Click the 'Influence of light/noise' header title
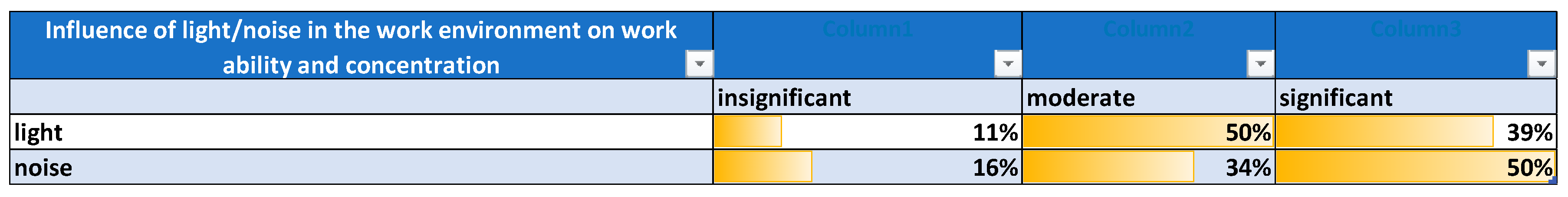This screenshot has width=1568, height=197. [x=360, y=47]
